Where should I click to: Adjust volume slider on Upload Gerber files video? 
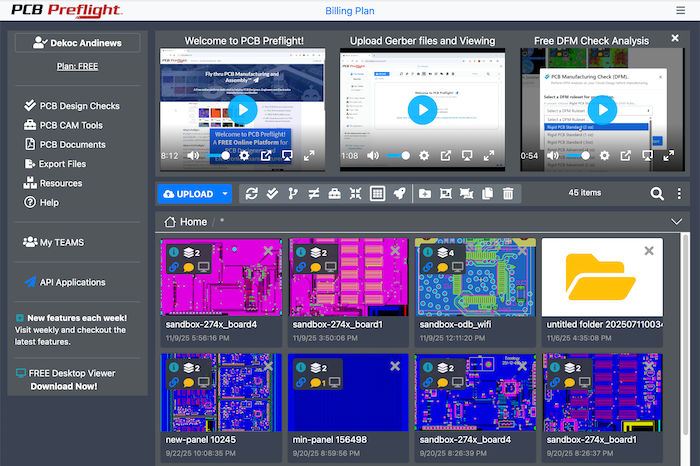pyautogui.click(x=398, y=156)
